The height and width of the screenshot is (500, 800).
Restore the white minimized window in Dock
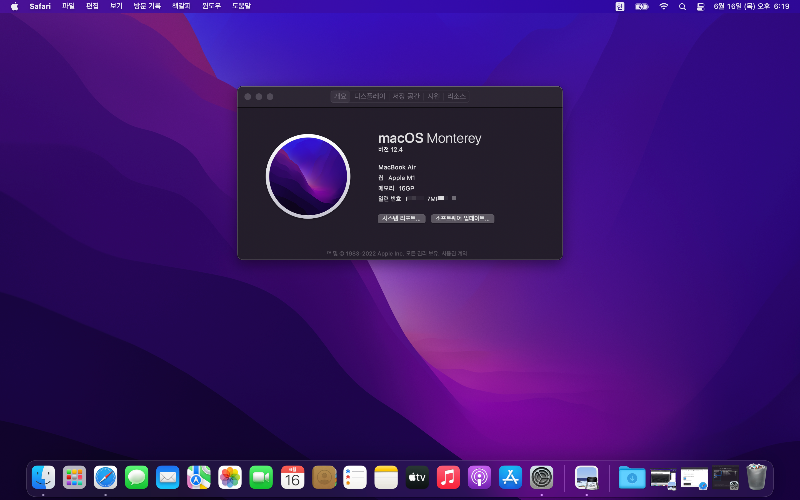coord(694,478)
